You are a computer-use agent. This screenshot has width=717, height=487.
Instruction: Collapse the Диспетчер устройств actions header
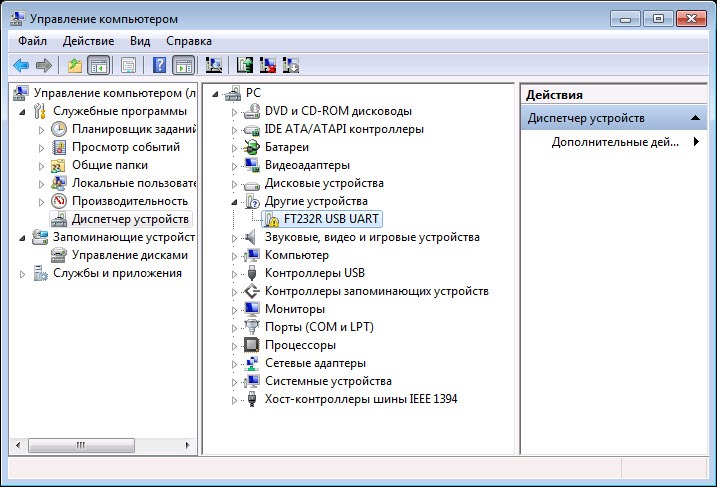(x=696, y=118)
